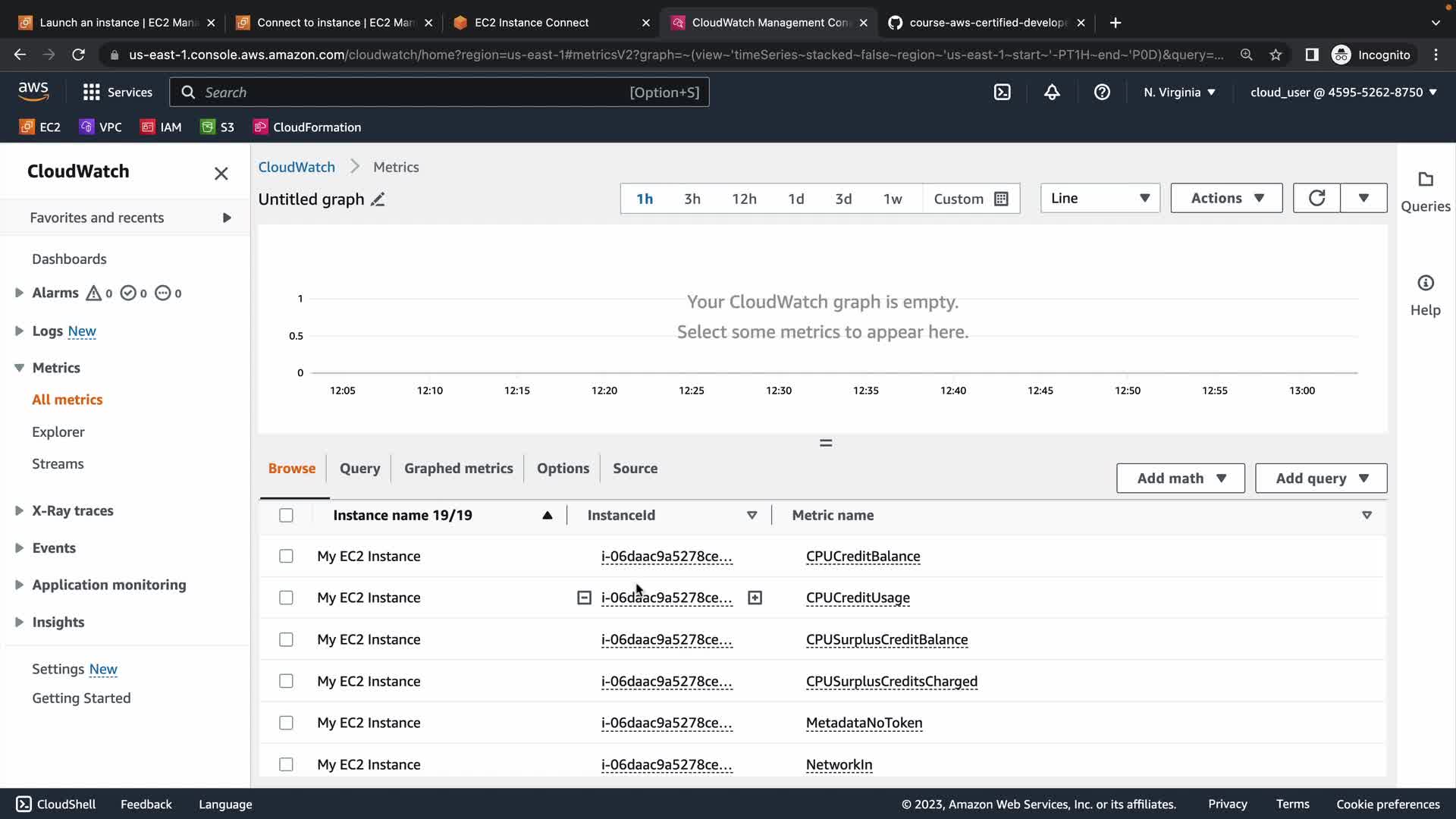Screen dimensions: 1456x819
Task: Refresh the graph with the reload icon
Action: click(1316, 198)
